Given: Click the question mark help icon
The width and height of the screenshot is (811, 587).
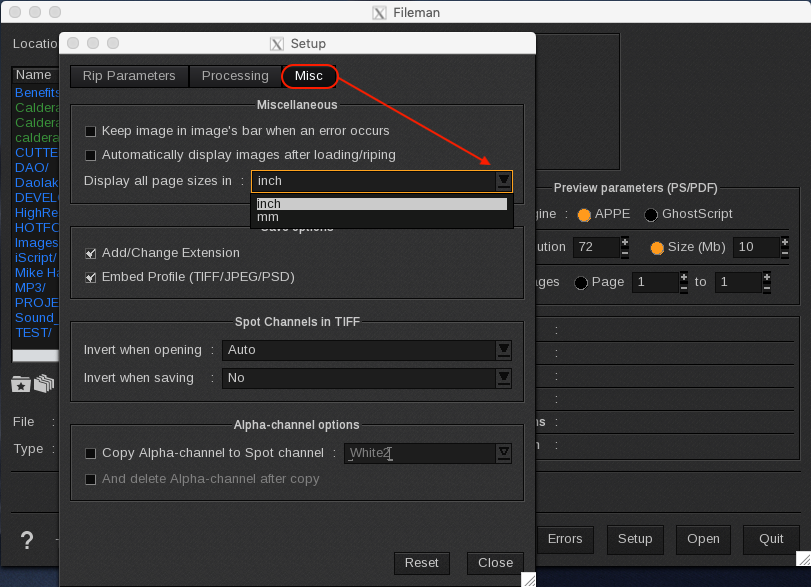Looking at the screenshot, I should click(x=27, y=540).
